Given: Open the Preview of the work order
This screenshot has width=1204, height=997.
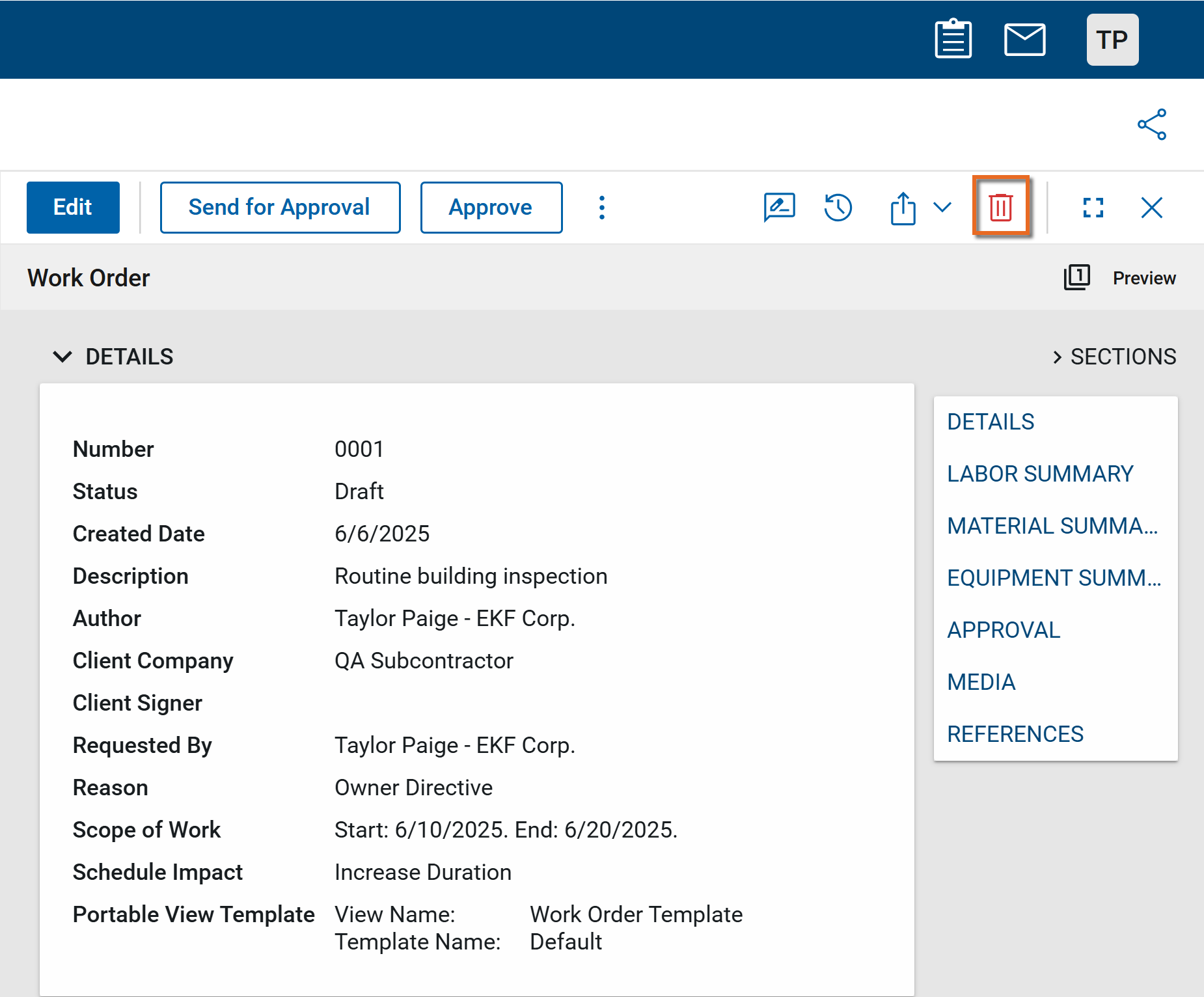Looking at the screenshot, I should point(1120,278).
